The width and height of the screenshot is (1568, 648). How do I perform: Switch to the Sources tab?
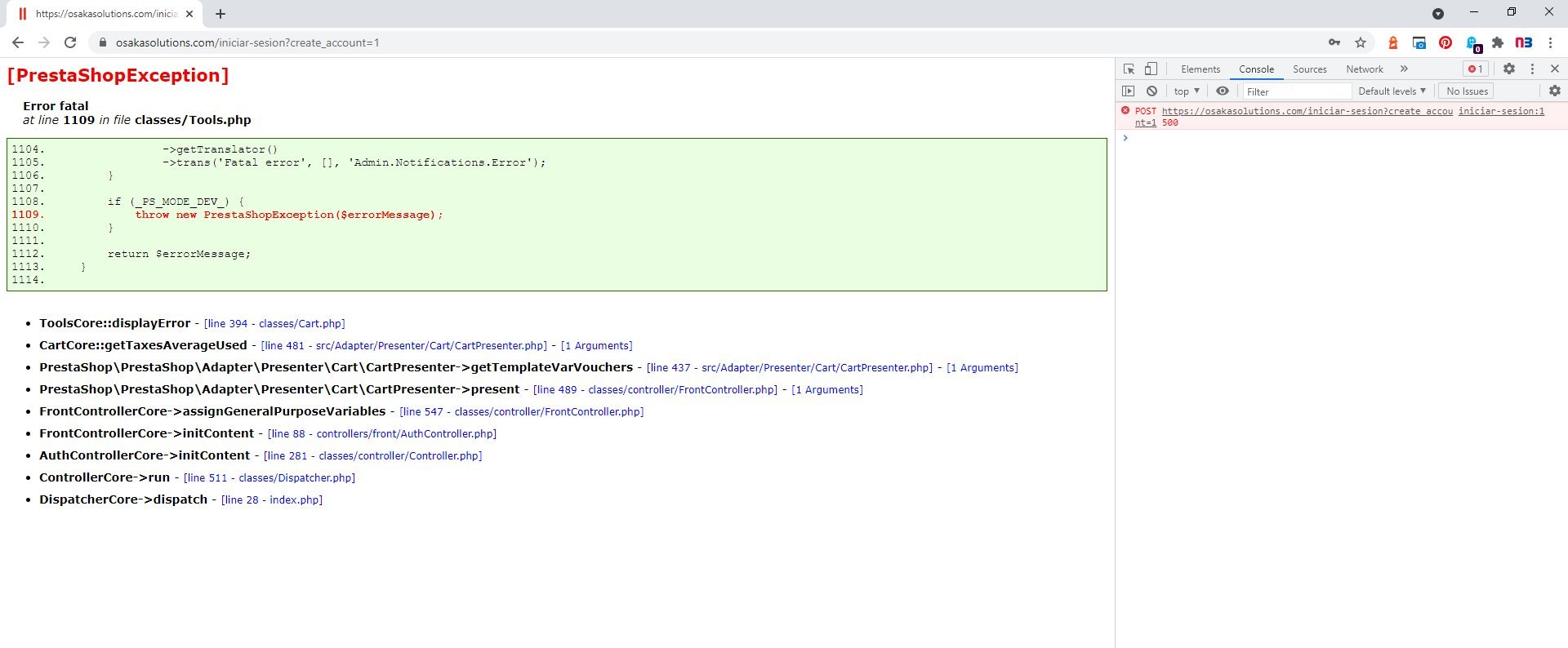pos(1310,69)
